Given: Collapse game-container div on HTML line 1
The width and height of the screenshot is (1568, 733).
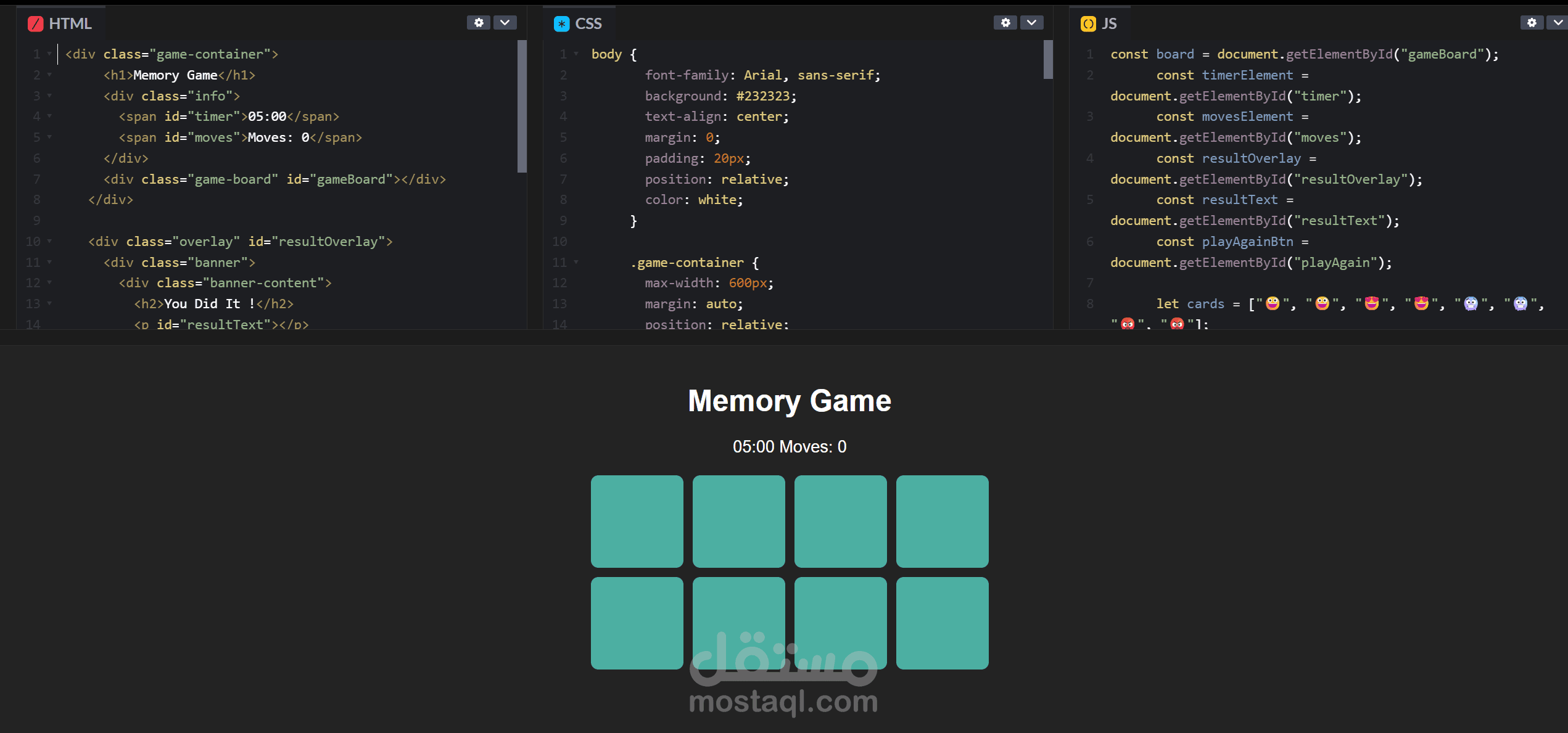Looking at the screenshot, I should [x=49, y=54].
